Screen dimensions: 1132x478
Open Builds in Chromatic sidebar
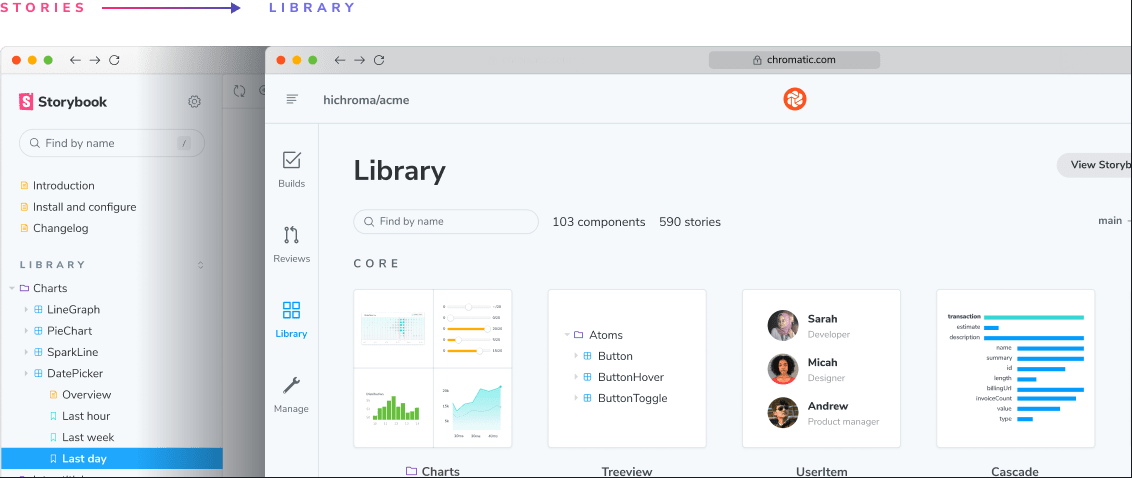292,169
